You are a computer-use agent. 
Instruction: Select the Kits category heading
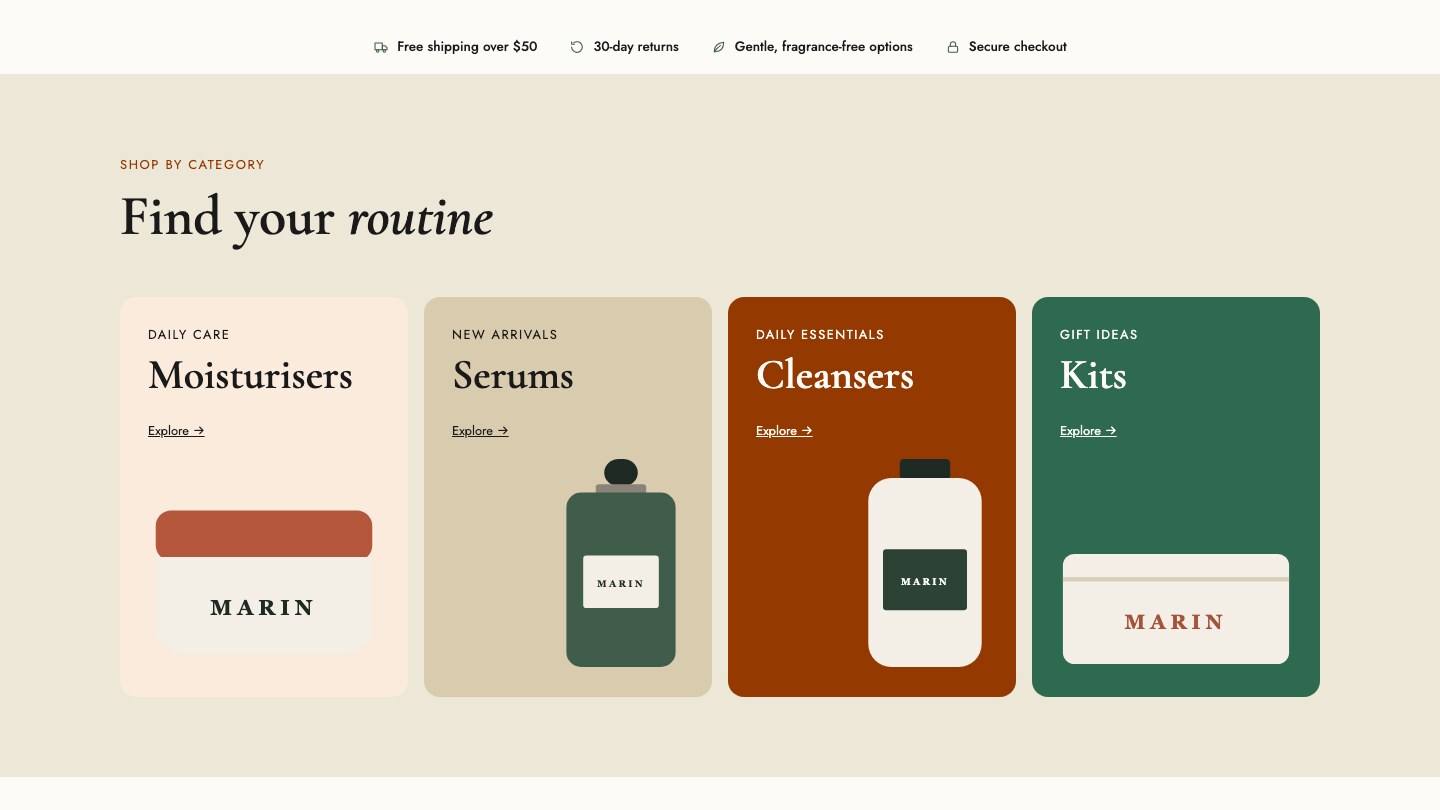click(x=1093, y=376)
